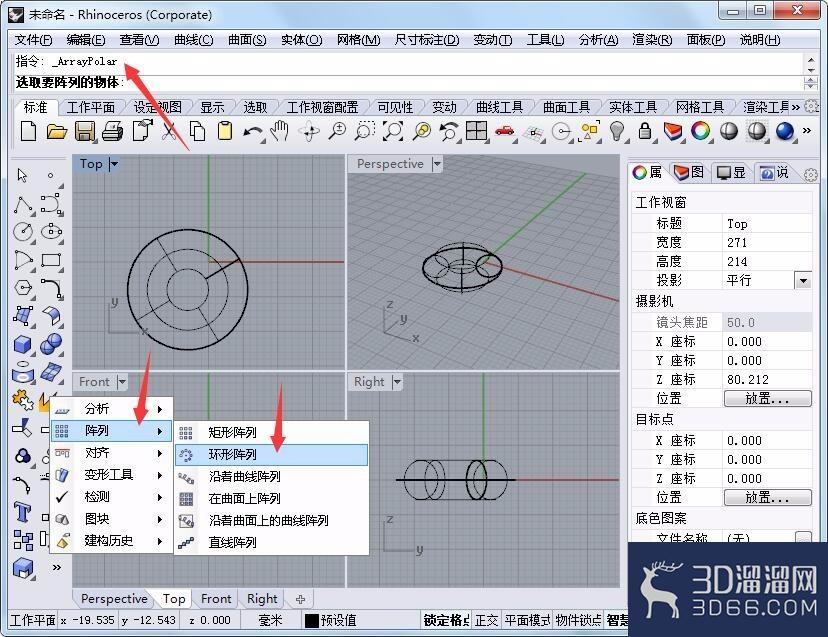The image size is (828, 637).
Task: Select the arrow pointer tool
Action: pyautogui.click(x=22, y=175)
